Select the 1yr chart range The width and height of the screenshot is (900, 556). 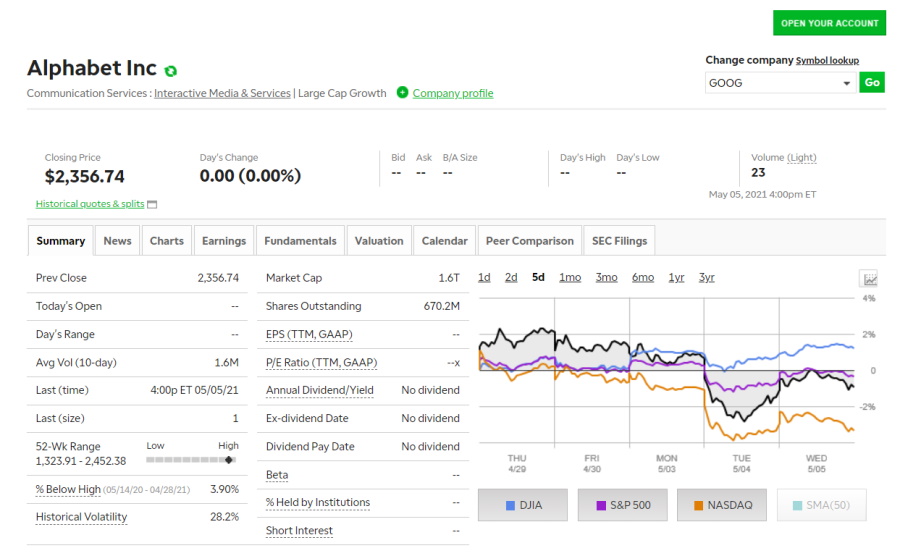pos(676,277)
